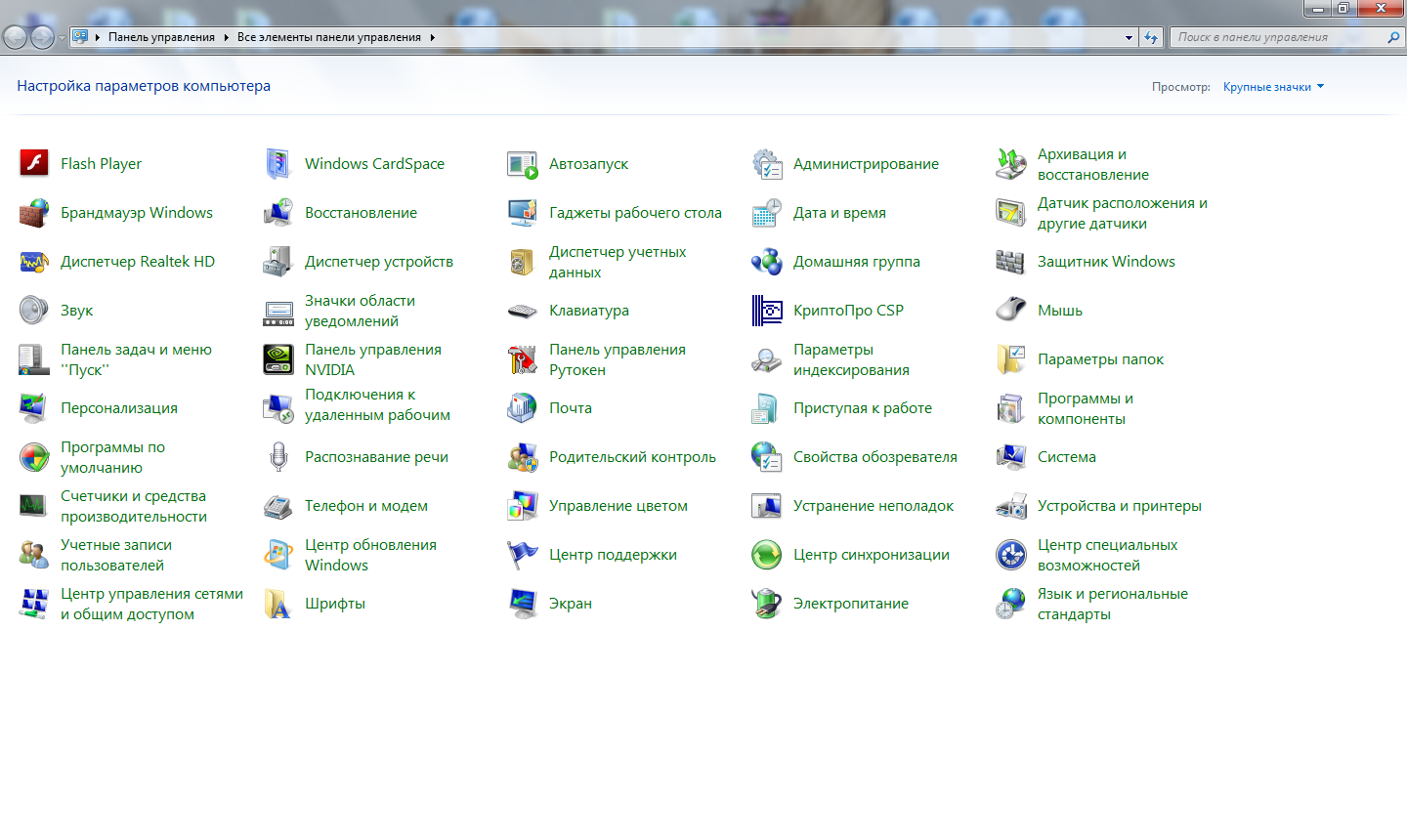Screen dimensions: 1407x840
Task: Click the Параметры папок link
Action: click(1100, 359)
